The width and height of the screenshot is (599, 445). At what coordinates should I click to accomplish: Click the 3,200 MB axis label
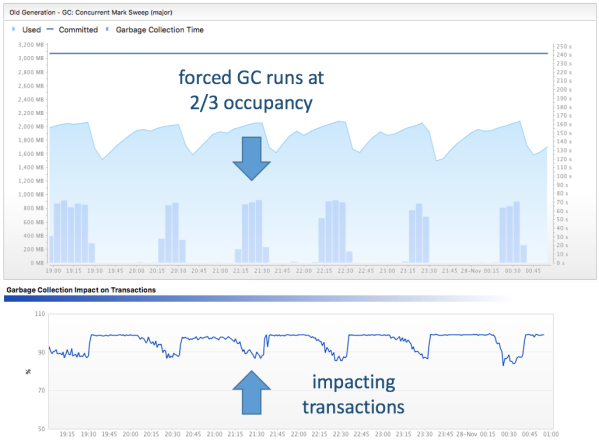pos(31,45)
